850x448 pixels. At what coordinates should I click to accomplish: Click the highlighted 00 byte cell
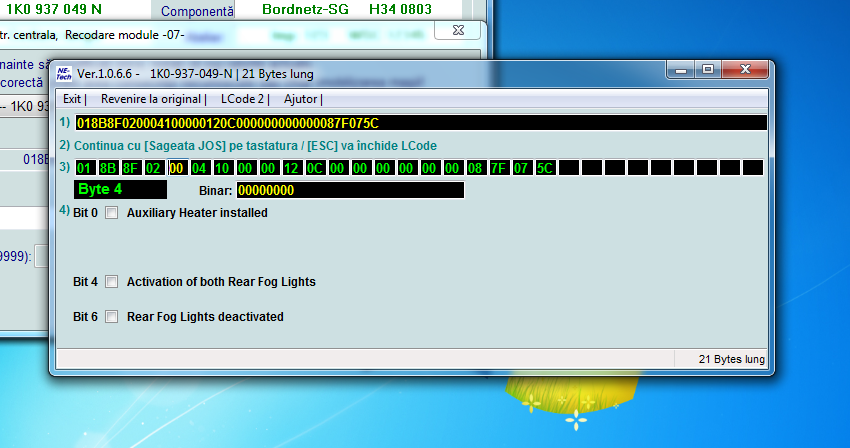178,167
